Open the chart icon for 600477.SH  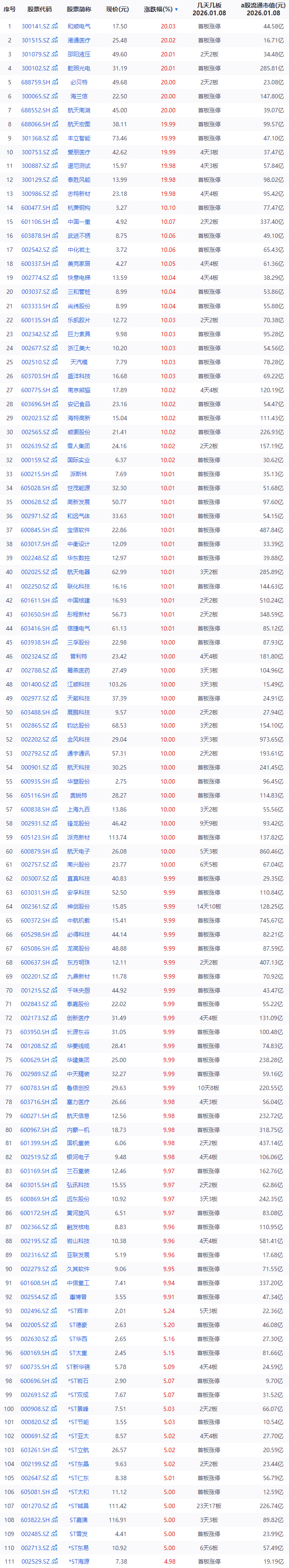pyautogui.click(x=55, y=208)
